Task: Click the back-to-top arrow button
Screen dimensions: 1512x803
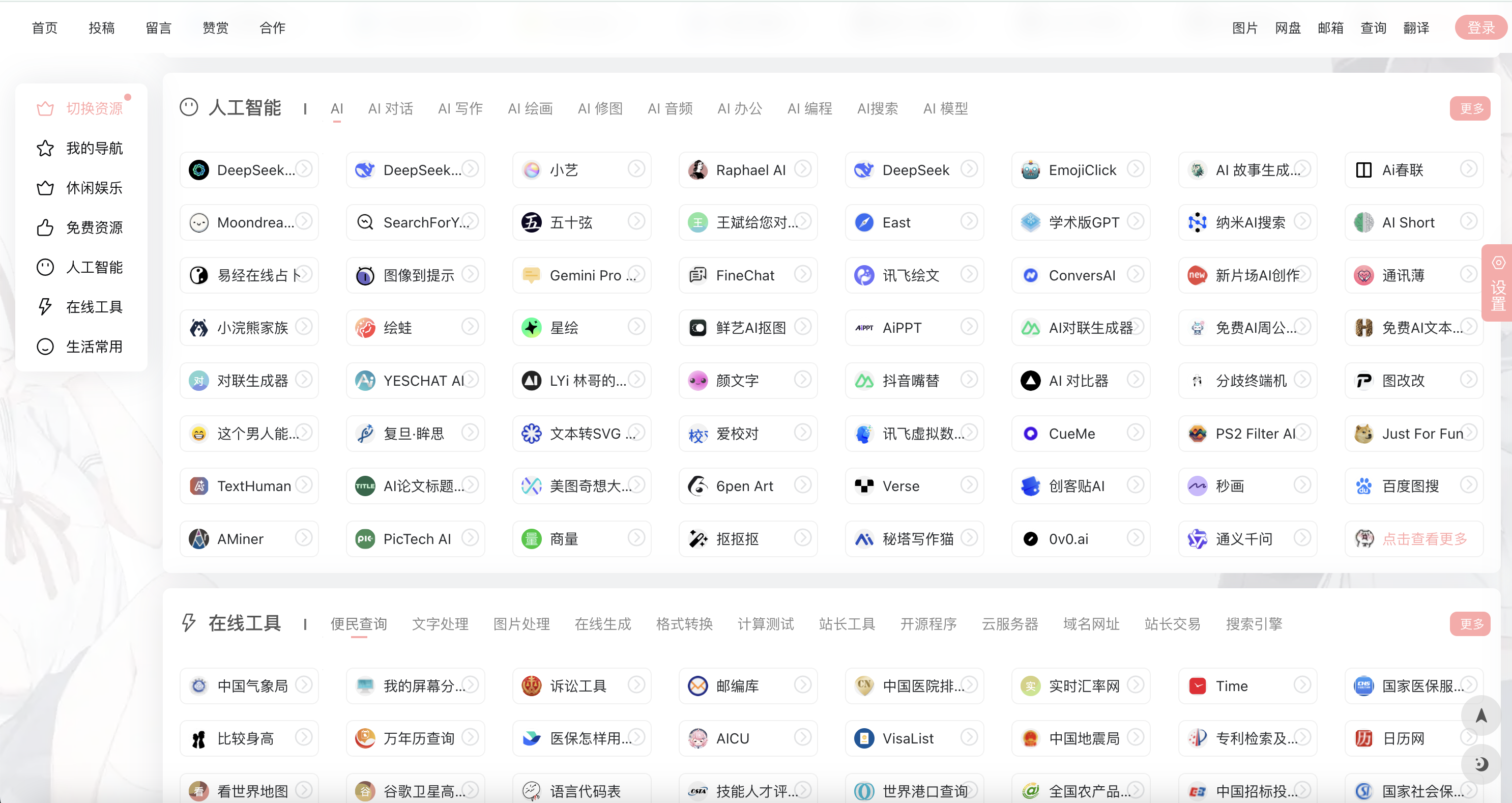Action: (1481, 715)
